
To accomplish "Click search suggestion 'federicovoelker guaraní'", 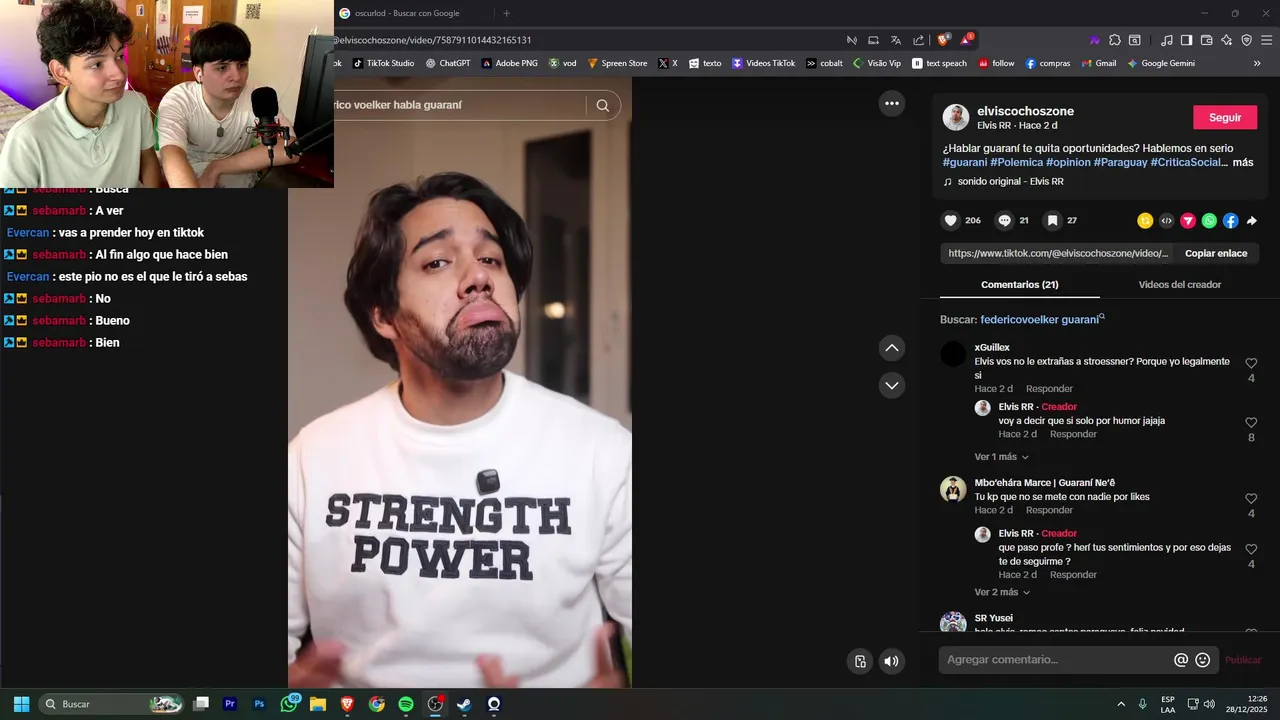I will 1039,320.
